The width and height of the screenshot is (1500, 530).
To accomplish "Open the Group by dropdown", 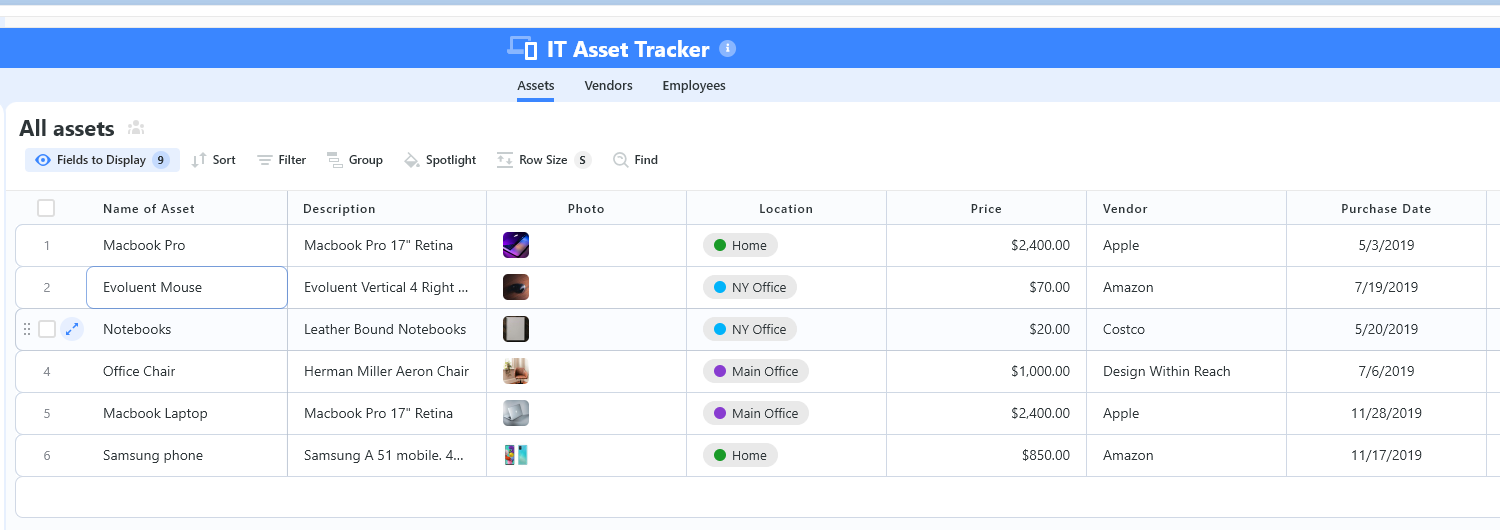I will pyautogui.click(x=355, y=160).
